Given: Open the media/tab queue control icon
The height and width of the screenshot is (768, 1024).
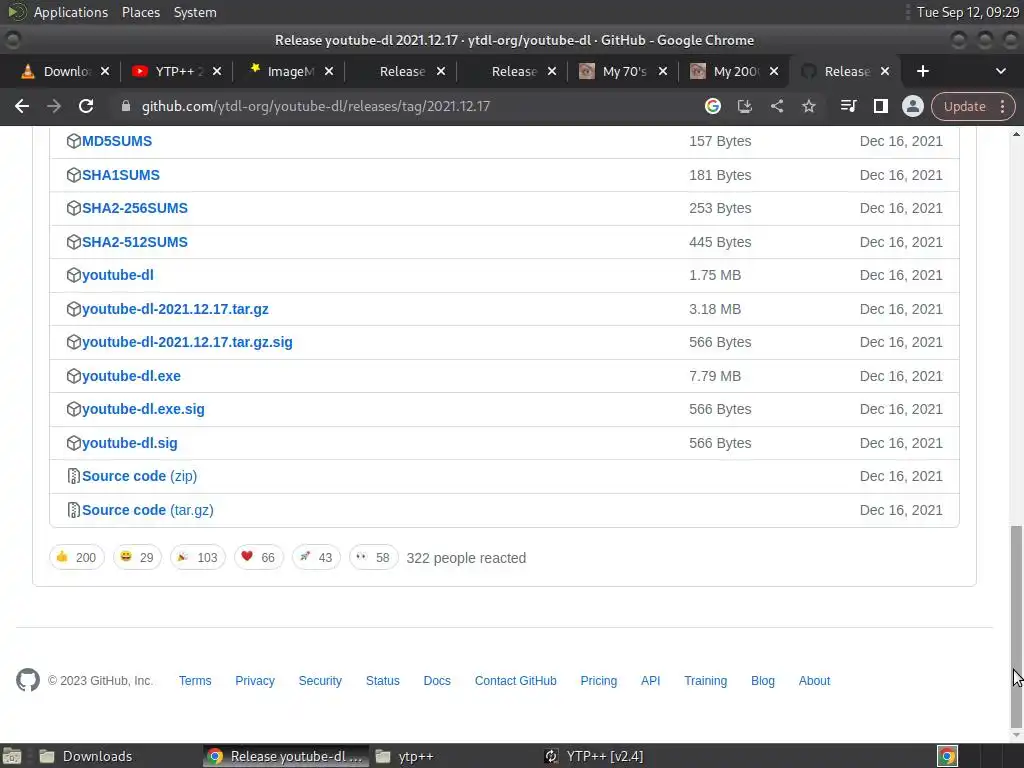Looking at the screenshot, I should click(x=848, y=106).
